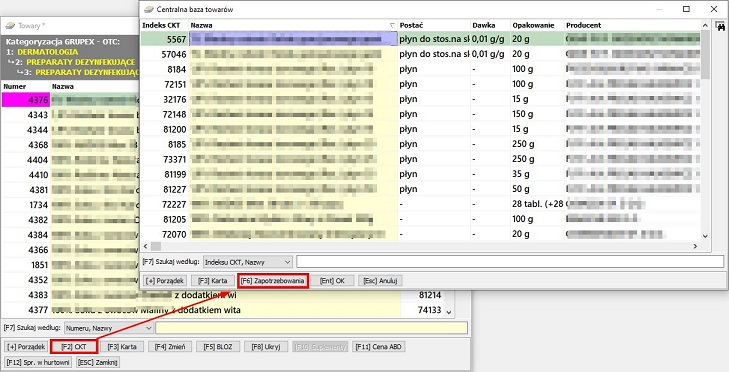Screen dimensions: 729x372
Task: Click [F3] Karta in Centralna baza window
Action: pyautogui.click(x=212, y=281)
